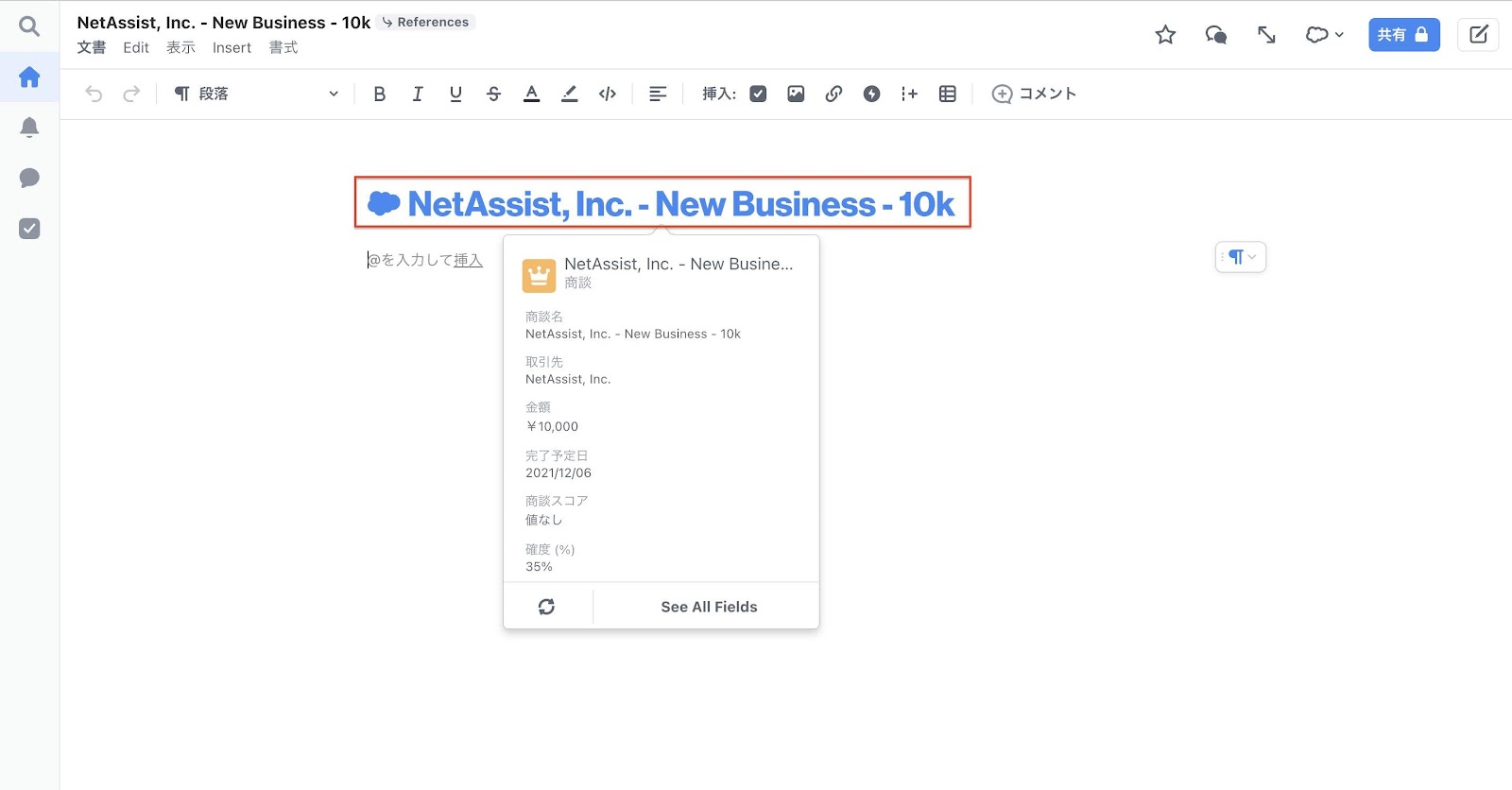
Task: Click See All Fields button
Action: click(709, 607)
